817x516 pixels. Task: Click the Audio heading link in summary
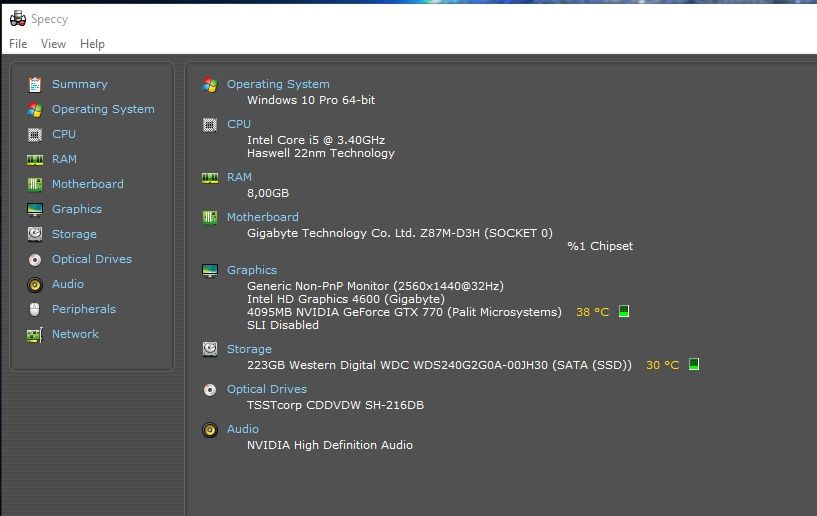[243, 429]
